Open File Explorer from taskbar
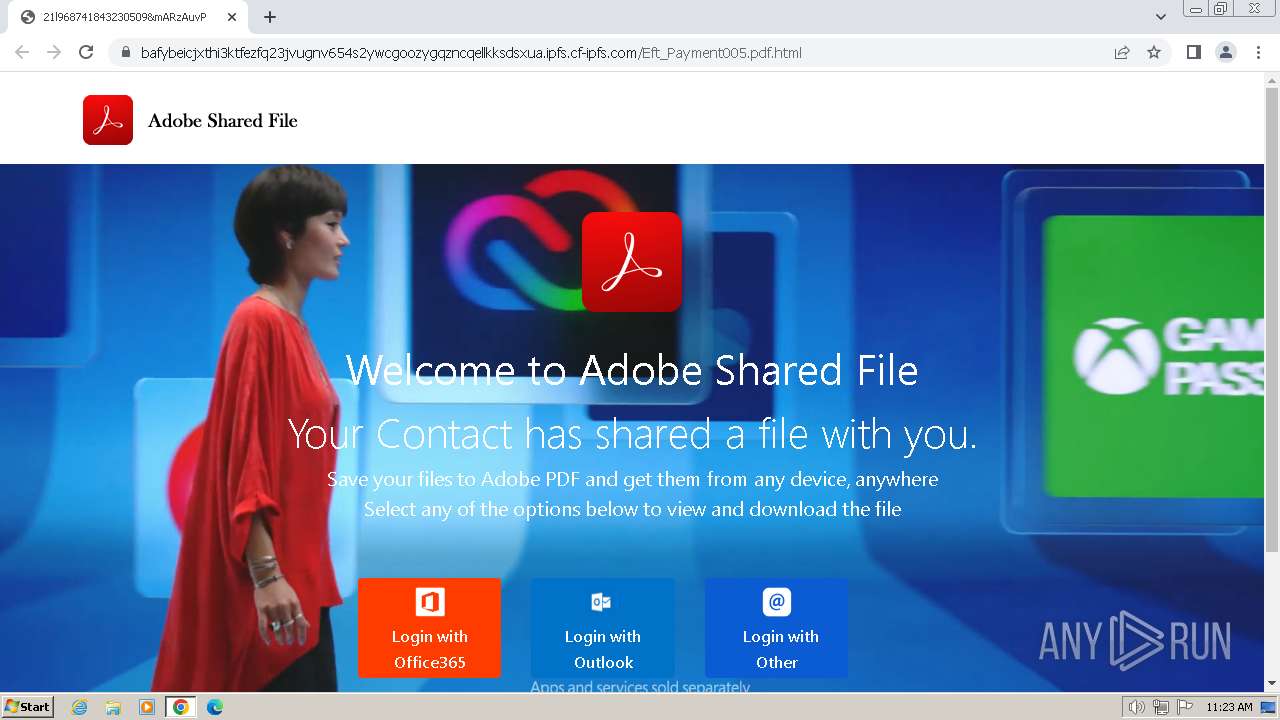The width and height of the screenshot is (1280, 720). tap(113, 707)
